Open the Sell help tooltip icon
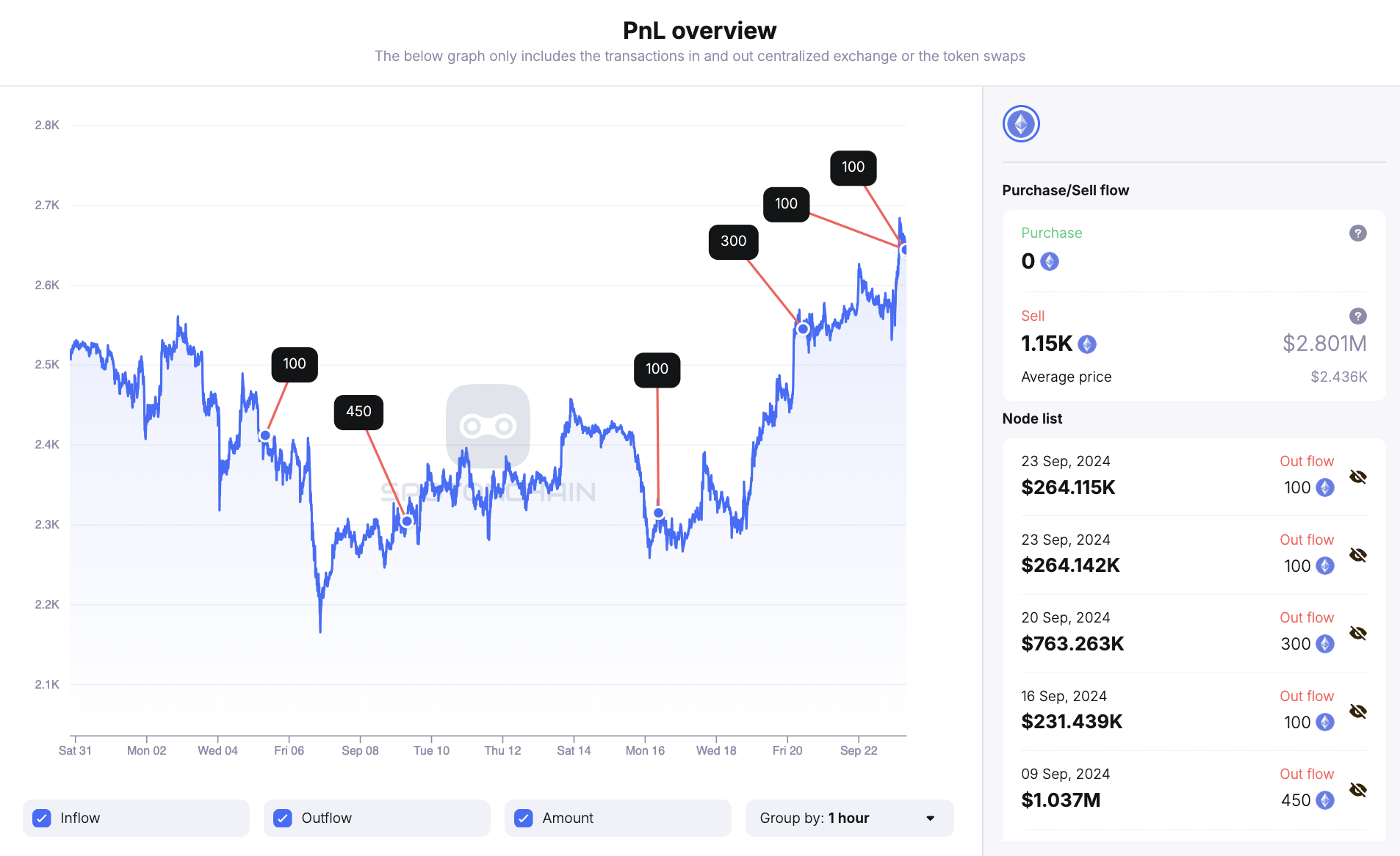 pyautogui.click(x=1357, y=316)
